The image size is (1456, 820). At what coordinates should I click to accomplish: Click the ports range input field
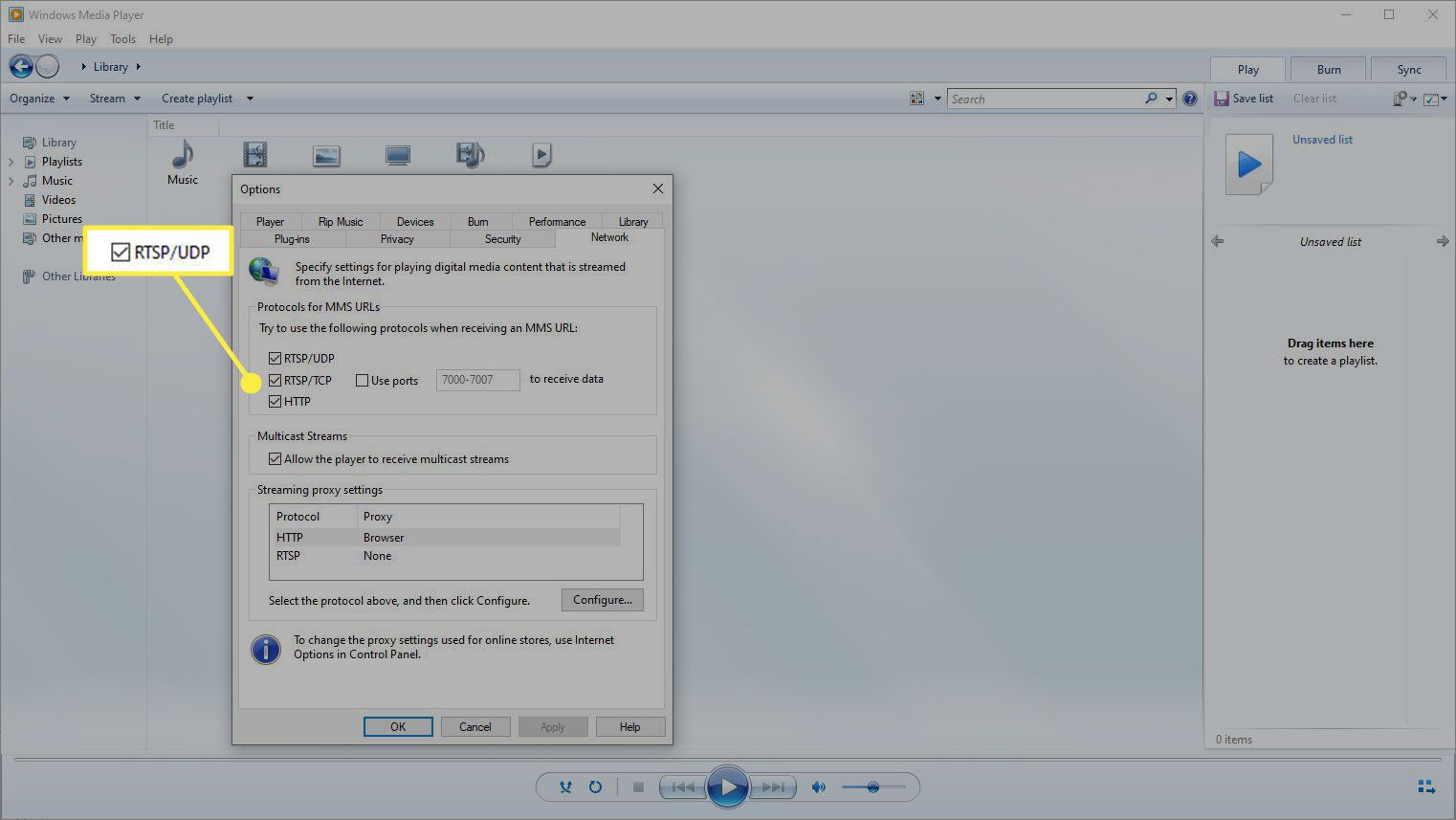pos(477,380)
